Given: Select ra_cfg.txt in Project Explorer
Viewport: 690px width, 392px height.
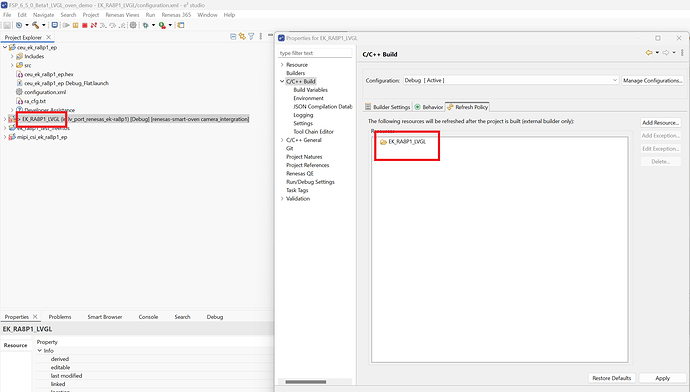Looking at the screenshot, I should 35,101.
